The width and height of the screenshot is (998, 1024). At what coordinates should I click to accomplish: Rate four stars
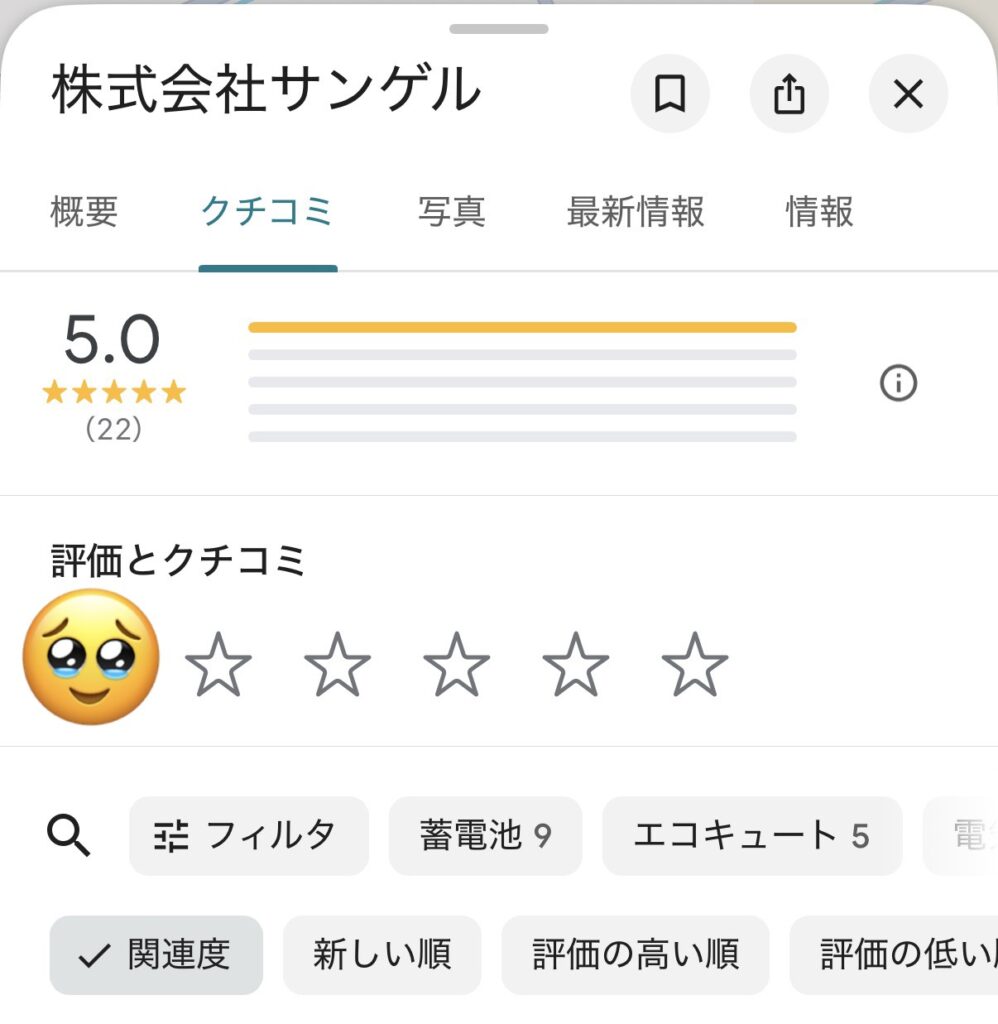(x=575, y=664)
